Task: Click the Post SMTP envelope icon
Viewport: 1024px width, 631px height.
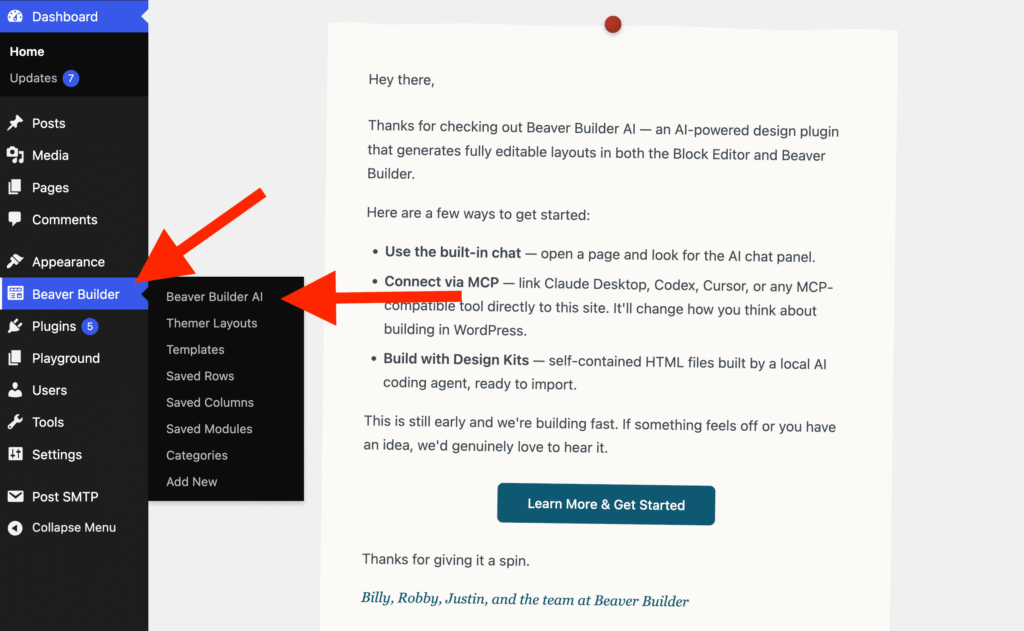Action: pos(15,496)
